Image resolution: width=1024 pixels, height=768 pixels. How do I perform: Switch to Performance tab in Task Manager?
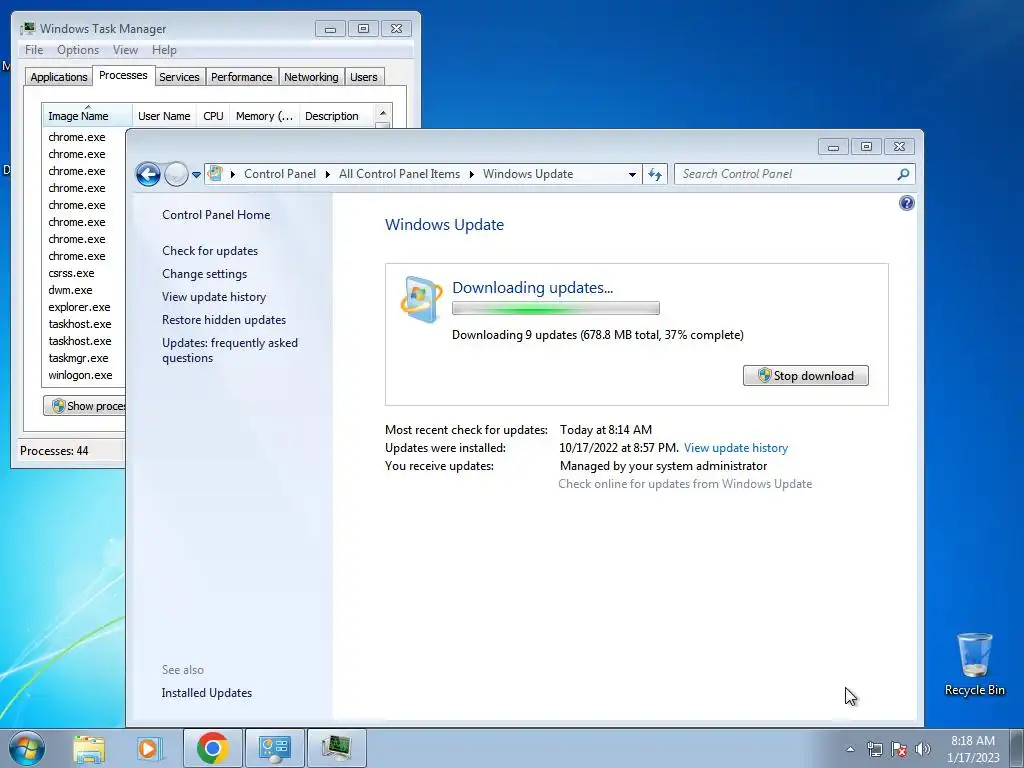(x=242, y=77)
